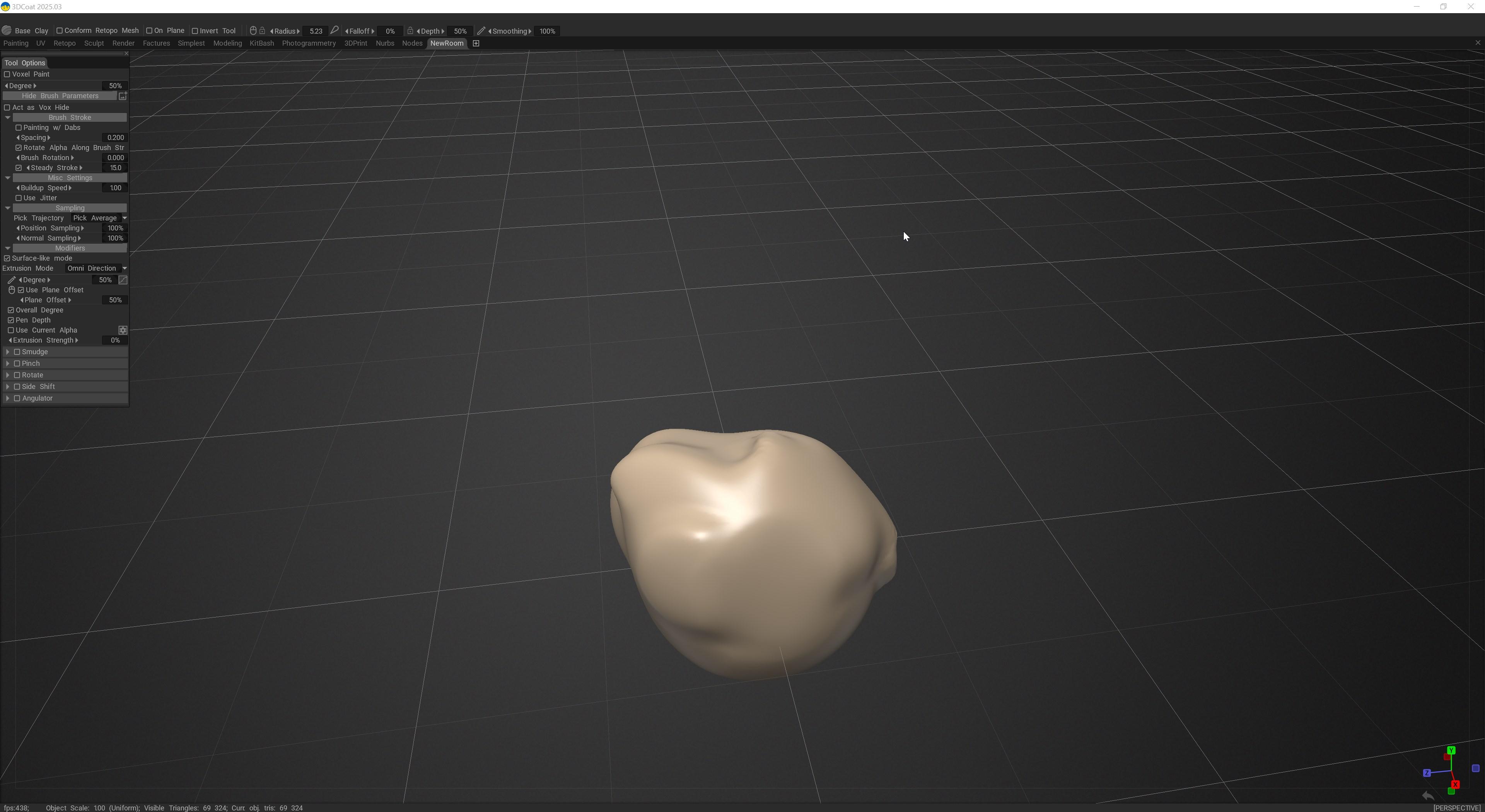Click the pencil icon before Smoothing
The height and width of the screenshot is (812, 1485).
pos(481,31)
